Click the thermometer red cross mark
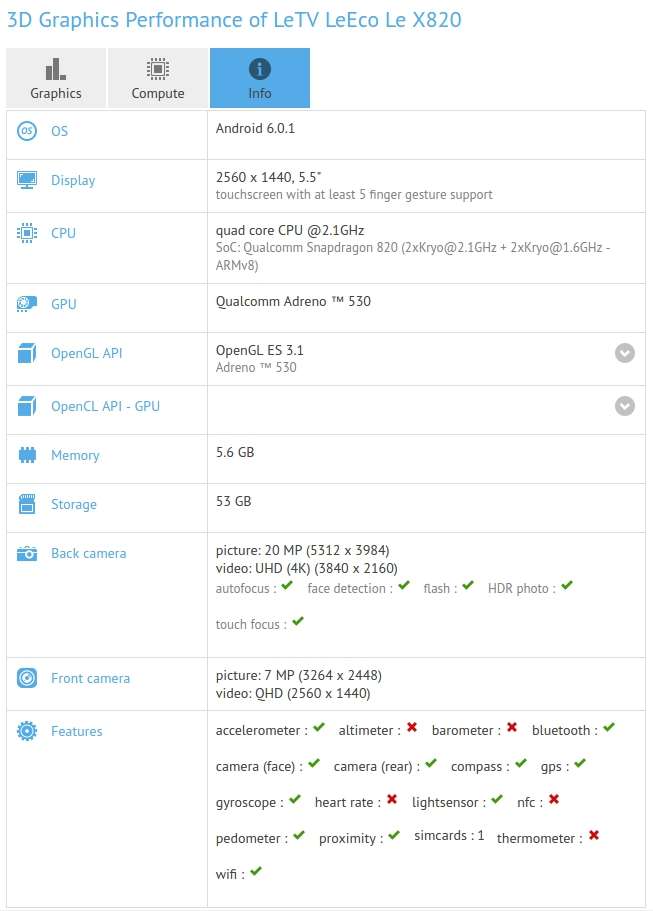The width and height of the screenshot is (653, 911). tap(593, 835)
